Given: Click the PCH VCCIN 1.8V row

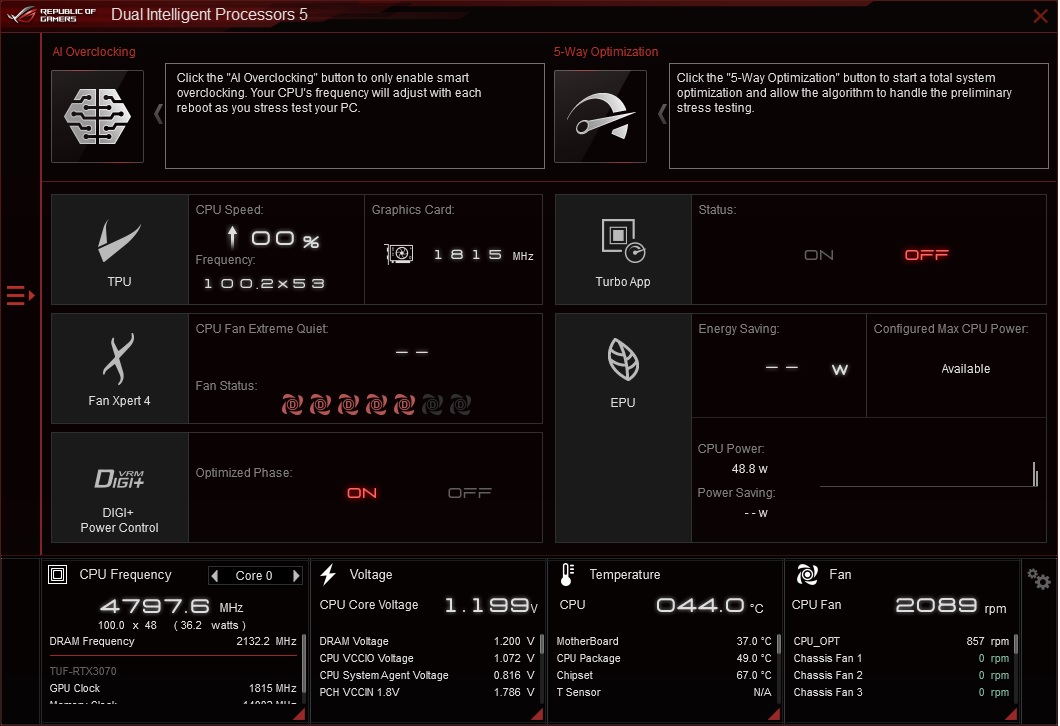Looking at the screenshot, I should tap(427, 692).
